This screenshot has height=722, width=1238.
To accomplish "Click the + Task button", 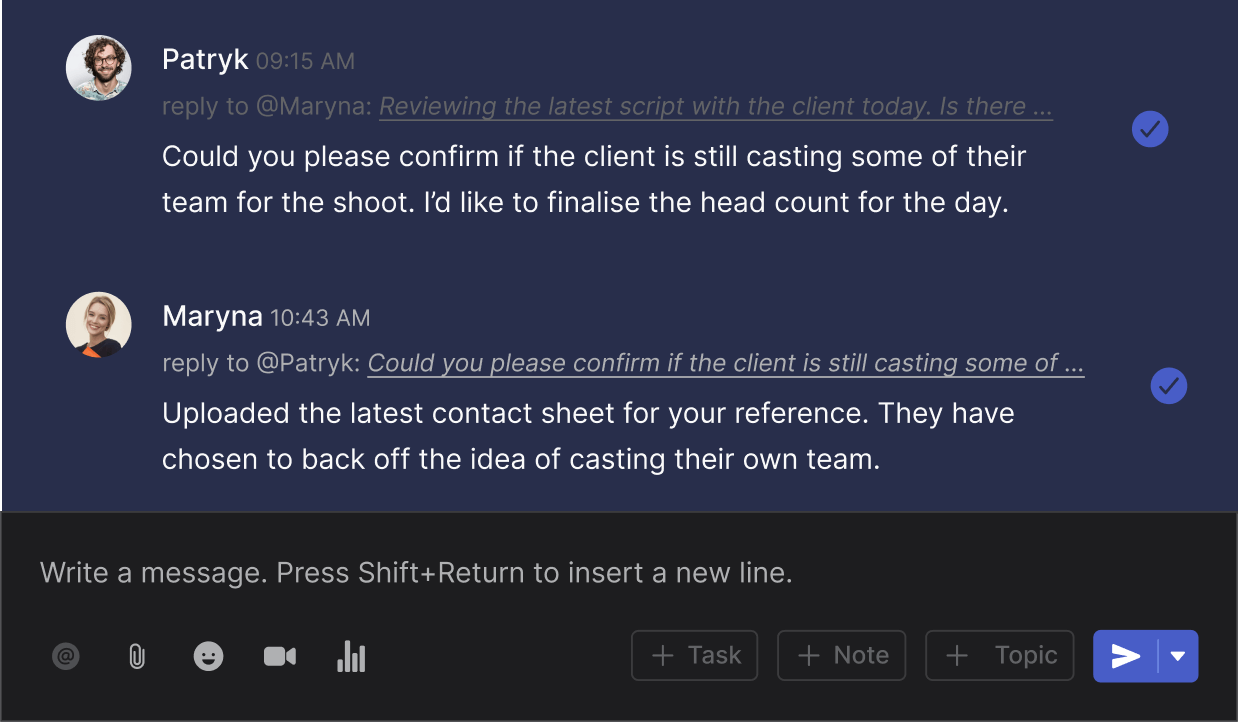I will [x=695, y=656].
